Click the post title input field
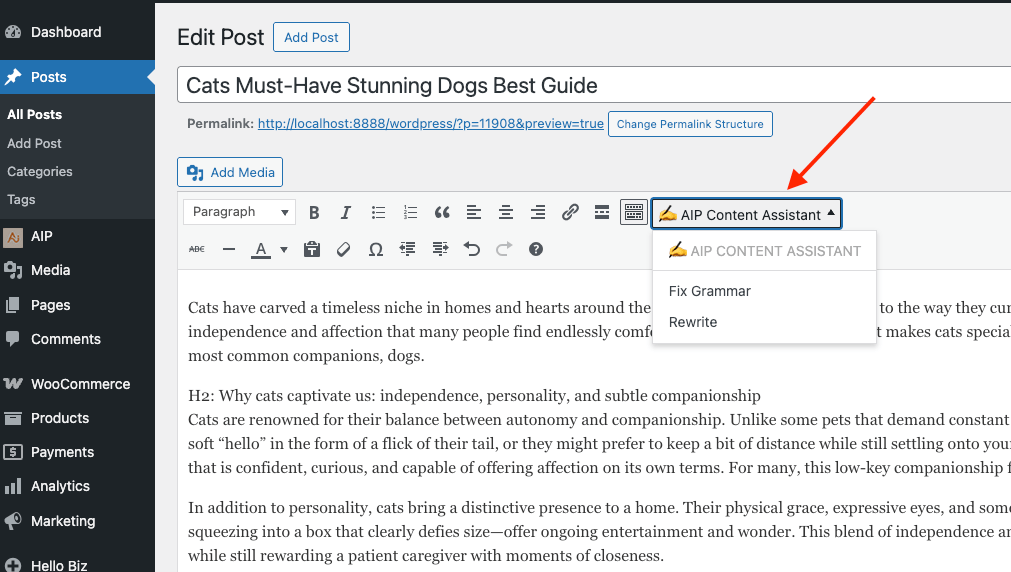Viewport: 1011px width, 572px height. [x=594, y=85]
